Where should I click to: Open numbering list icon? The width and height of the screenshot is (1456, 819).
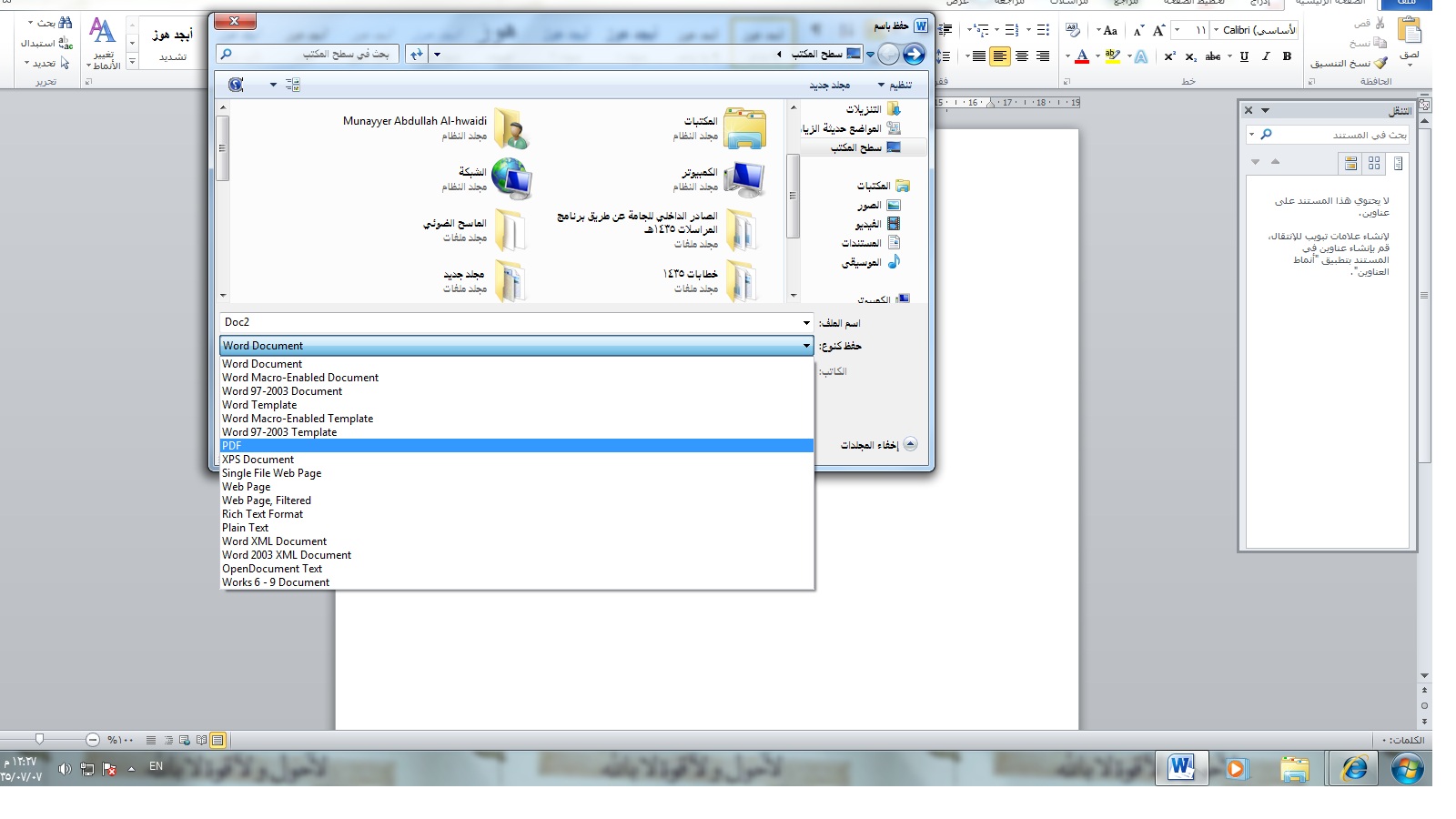tap(1012, 30)
